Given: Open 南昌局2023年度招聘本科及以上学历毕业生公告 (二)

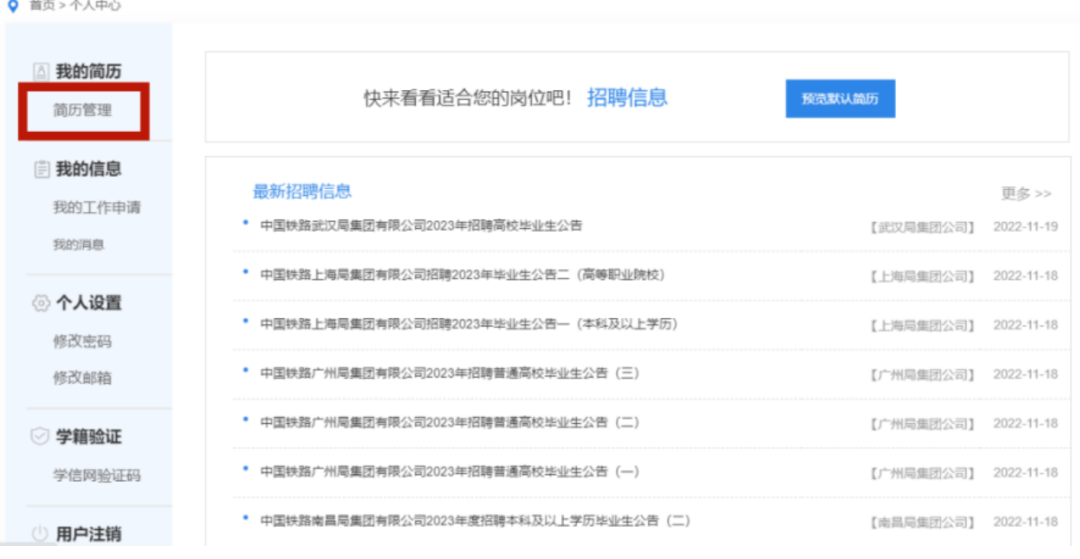Looking at the screenshot, I should [475, 520].
